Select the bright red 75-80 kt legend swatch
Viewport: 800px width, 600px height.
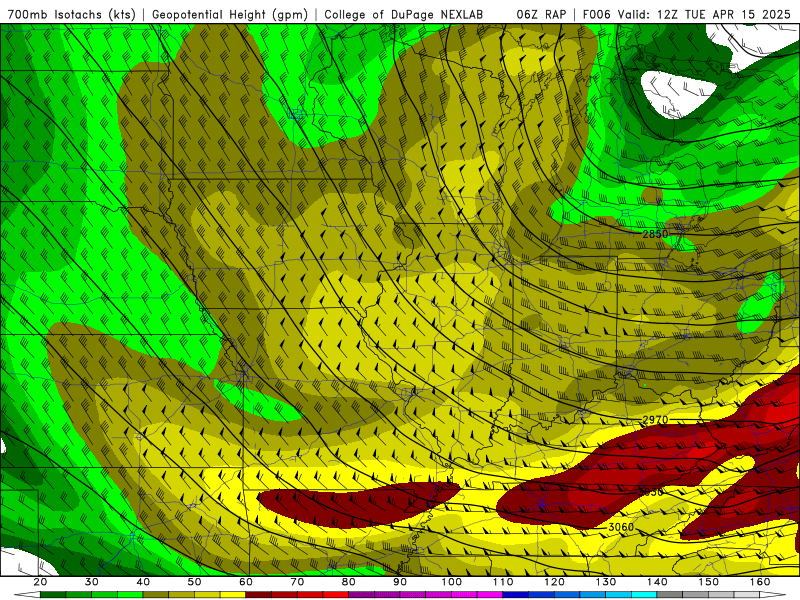click(x=336, y=595)
